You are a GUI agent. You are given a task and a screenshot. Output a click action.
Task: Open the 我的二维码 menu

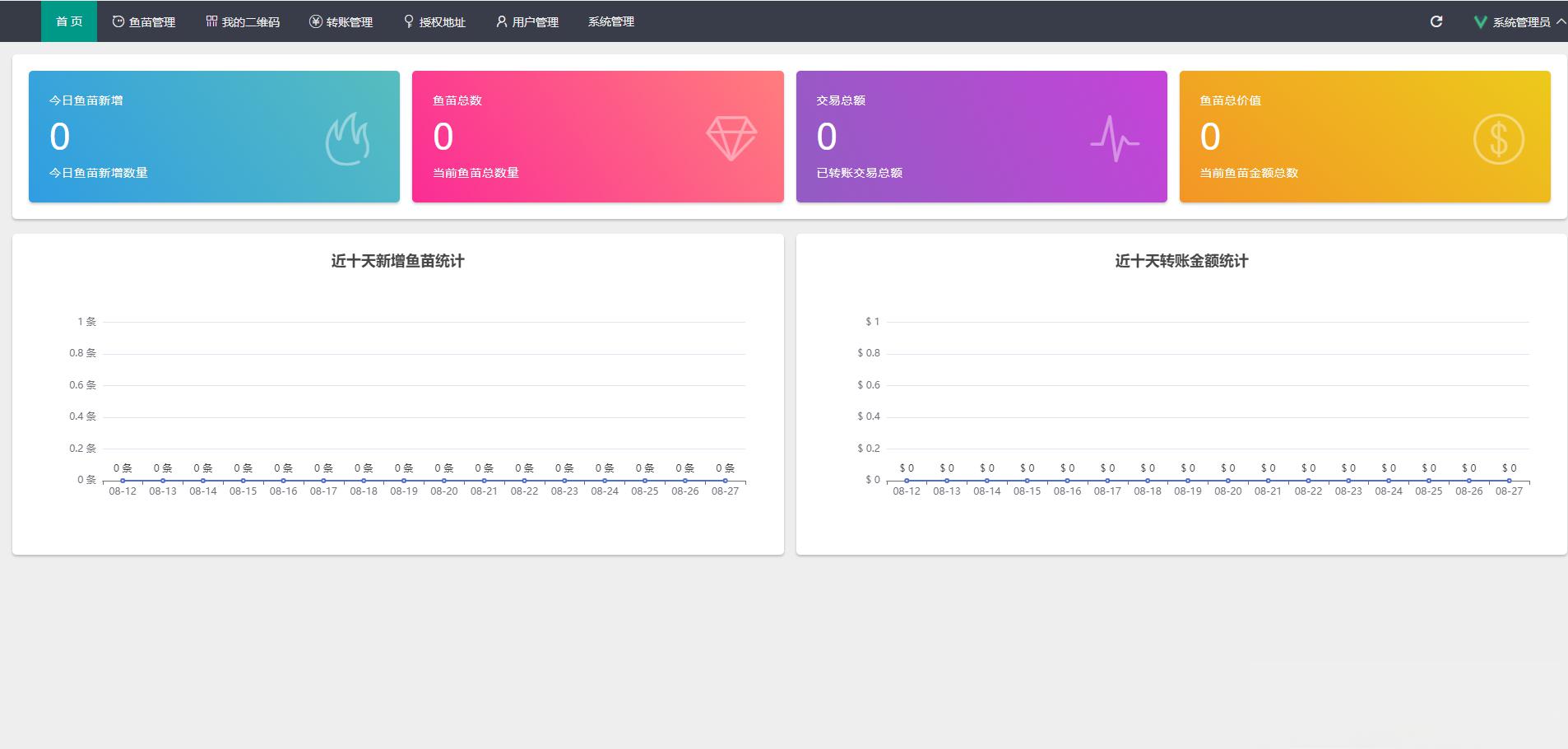click(243, 21)
